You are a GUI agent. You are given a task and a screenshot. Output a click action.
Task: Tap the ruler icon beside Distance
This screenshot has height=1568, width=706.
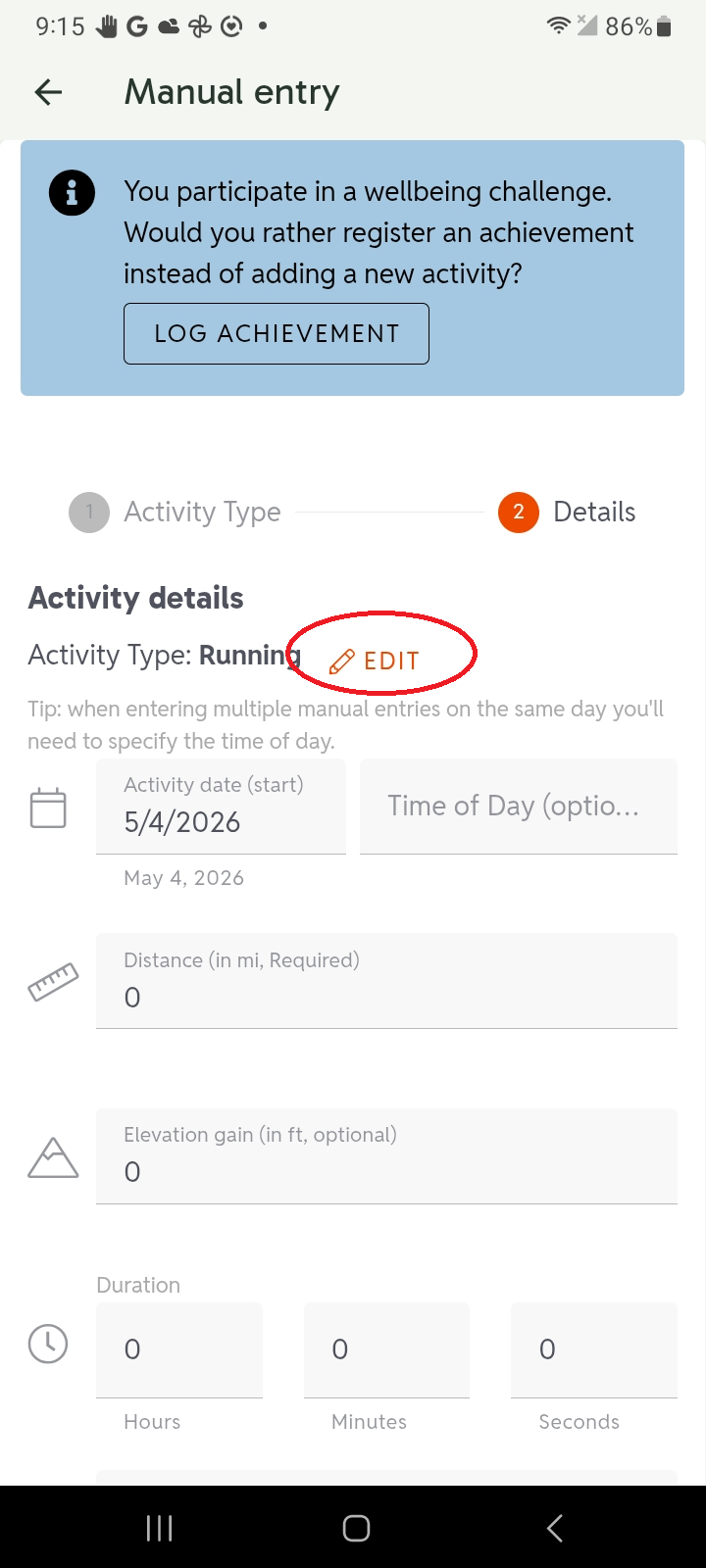(x=53, y=982)
